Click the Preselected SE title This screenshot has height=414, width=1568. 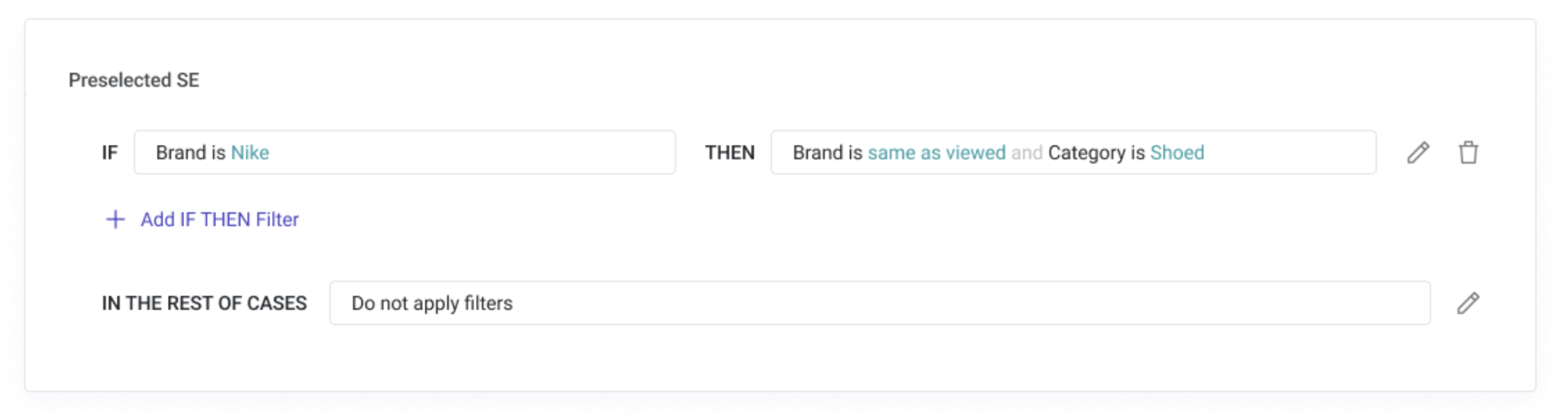pyautogui.click(x=134, y=80)
